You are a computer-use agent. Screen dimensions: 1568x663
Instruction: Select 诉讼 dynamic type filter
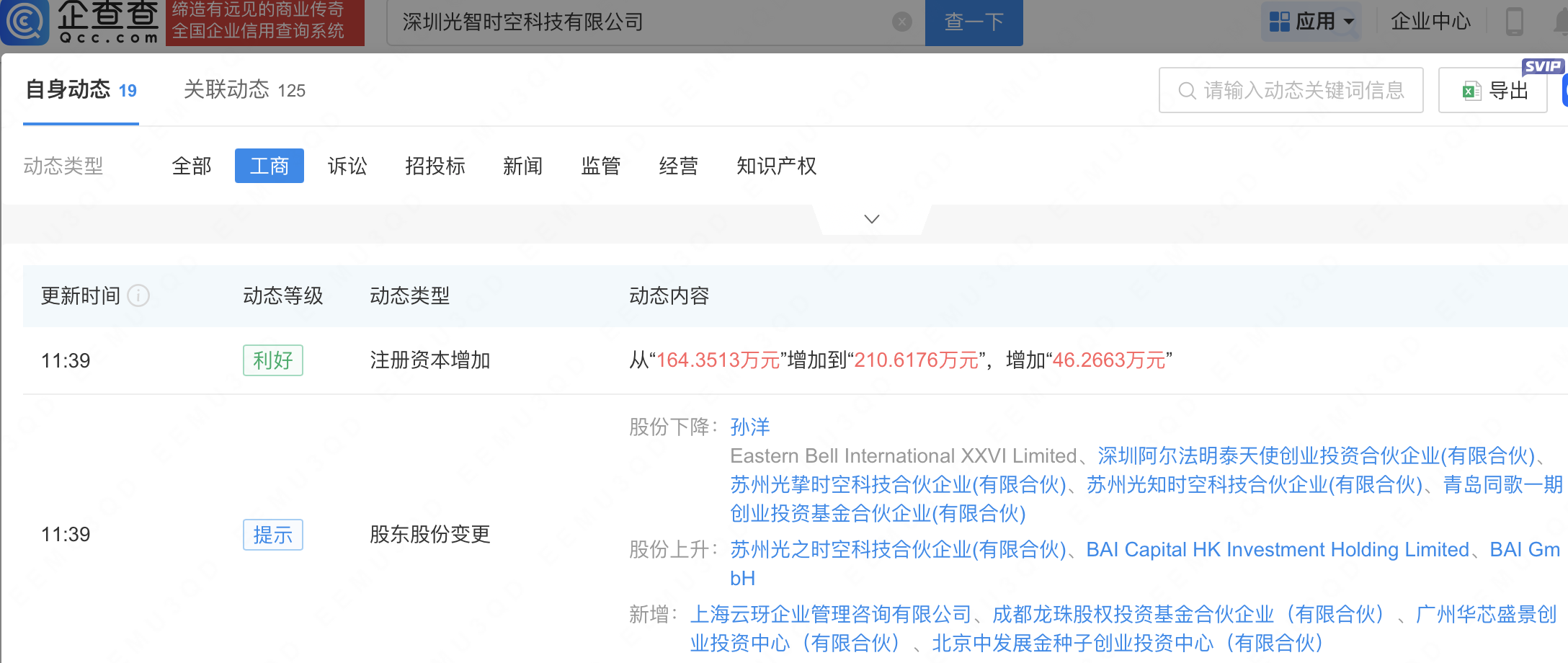347,166
